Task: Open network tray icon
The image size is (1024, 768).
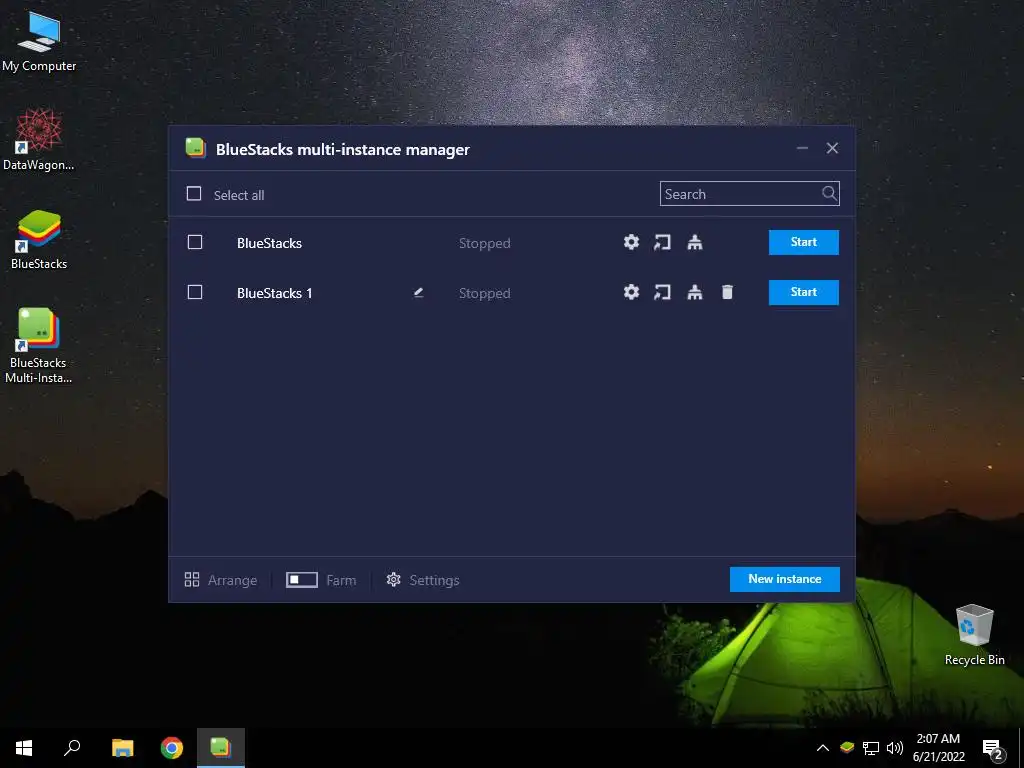Action: point(871,748)
